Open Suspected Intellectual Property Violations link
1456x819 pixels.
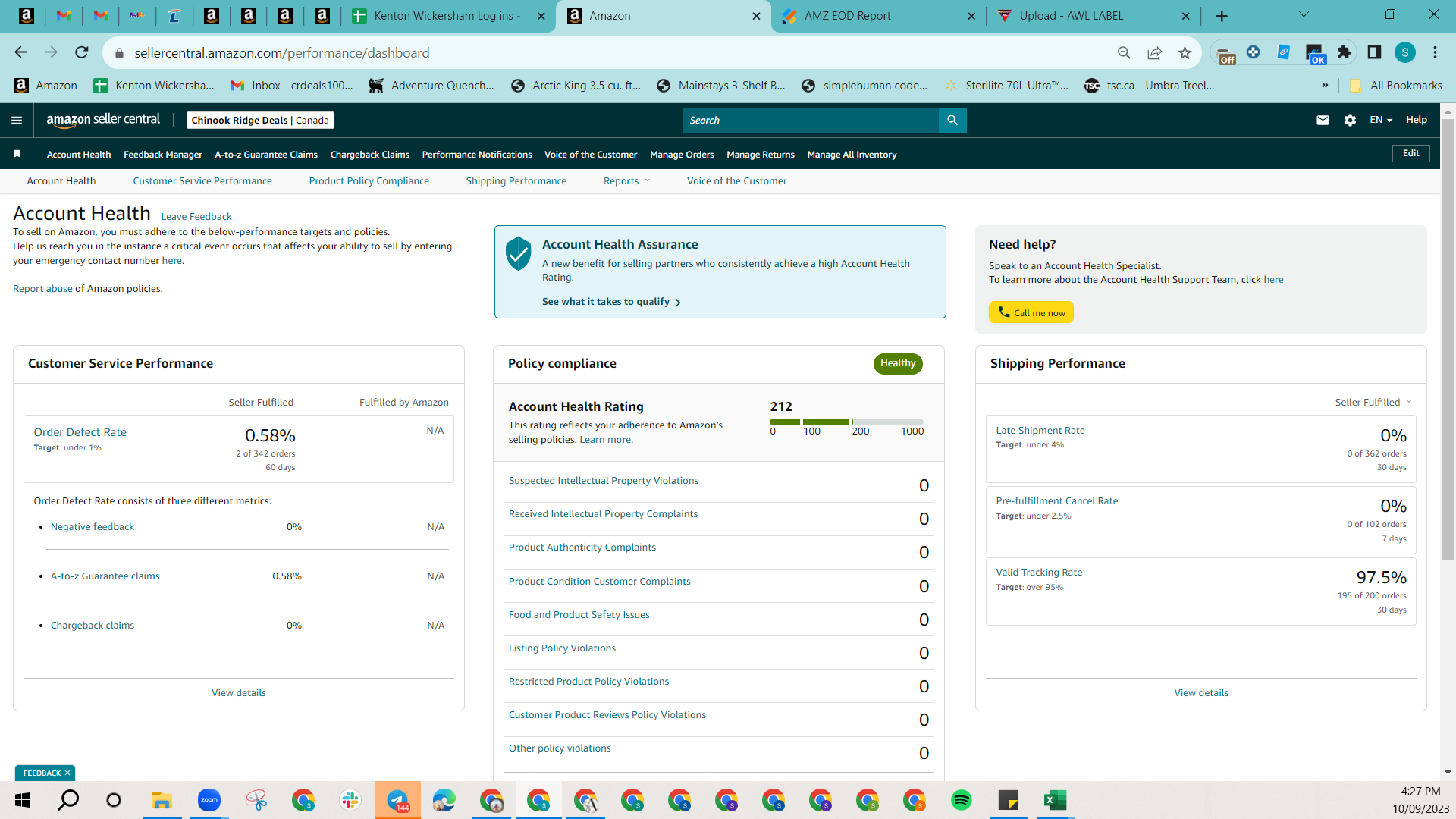[x=604, y=481]
